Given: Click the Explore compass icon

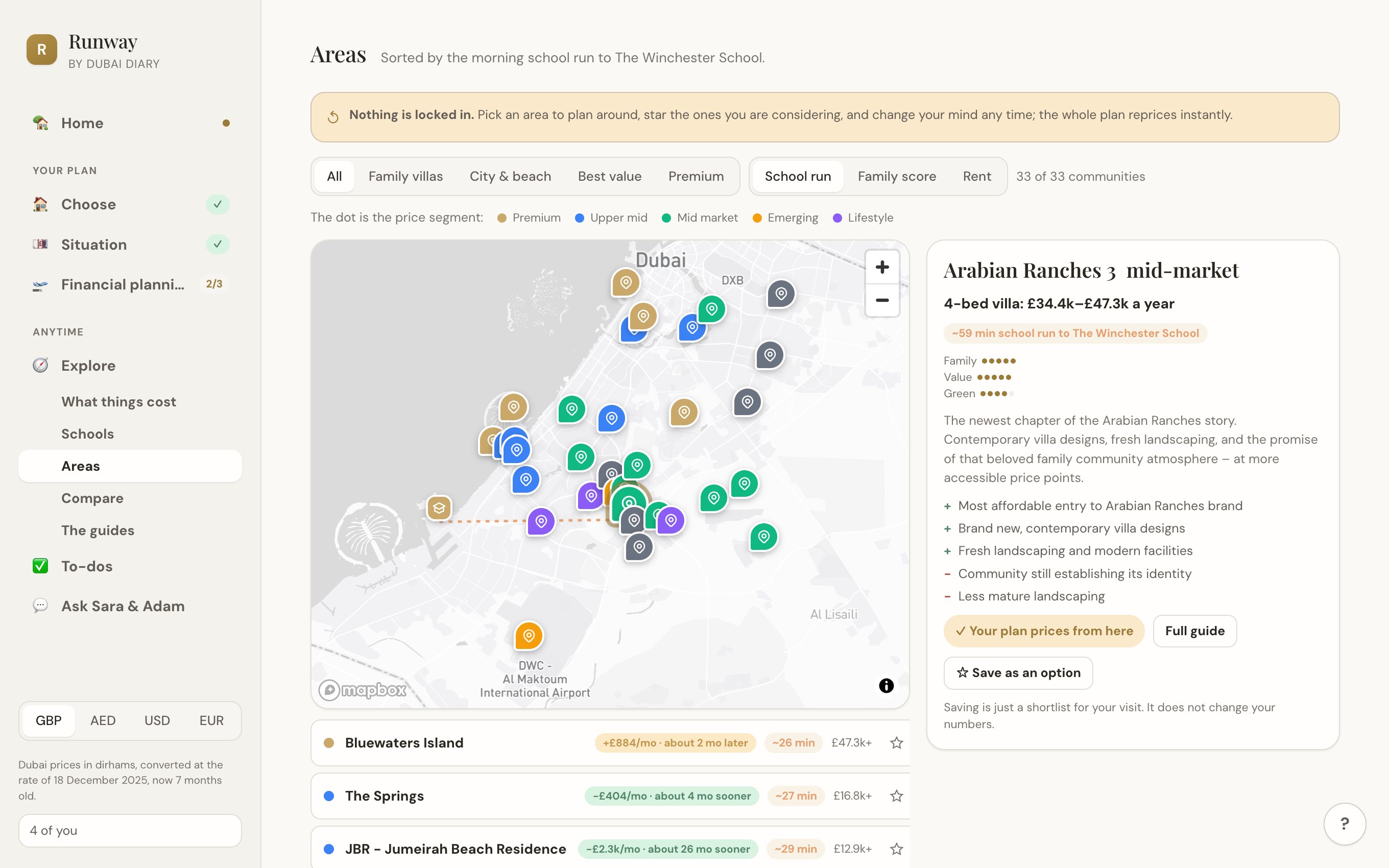Looking at the screenshot, I should tap(40, 366).
